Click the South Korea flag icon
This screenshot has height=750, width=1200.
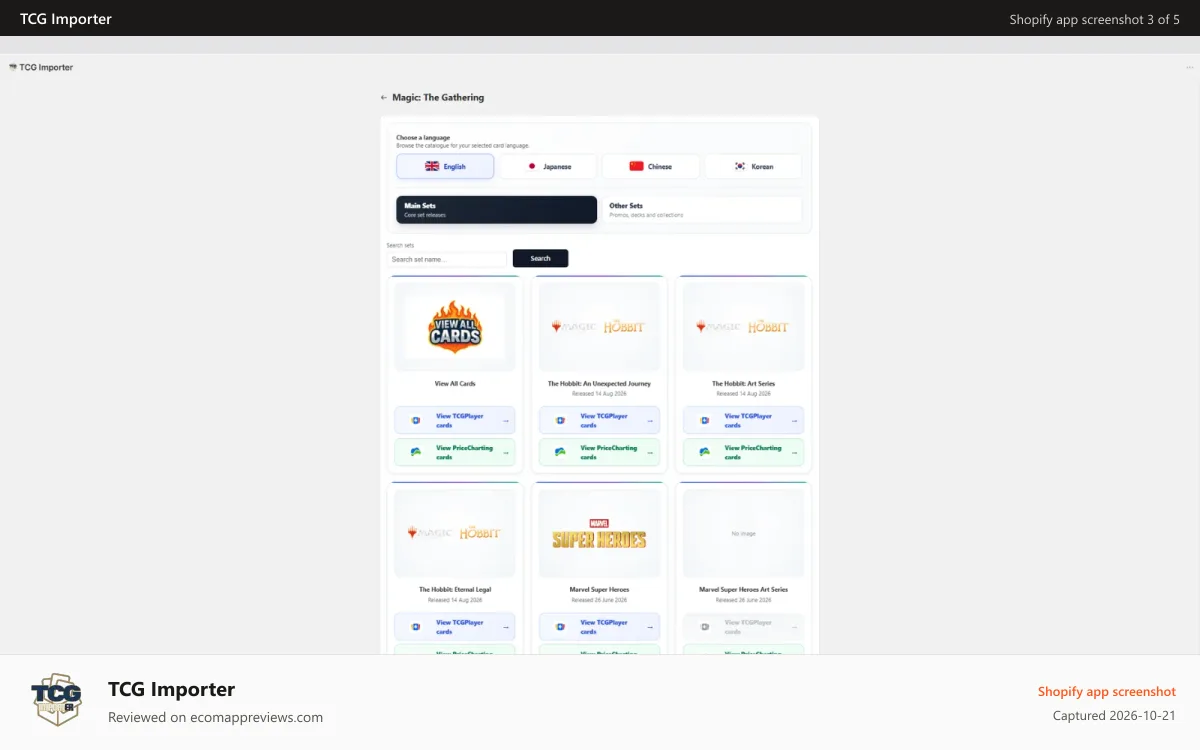[x=740, y=167]
